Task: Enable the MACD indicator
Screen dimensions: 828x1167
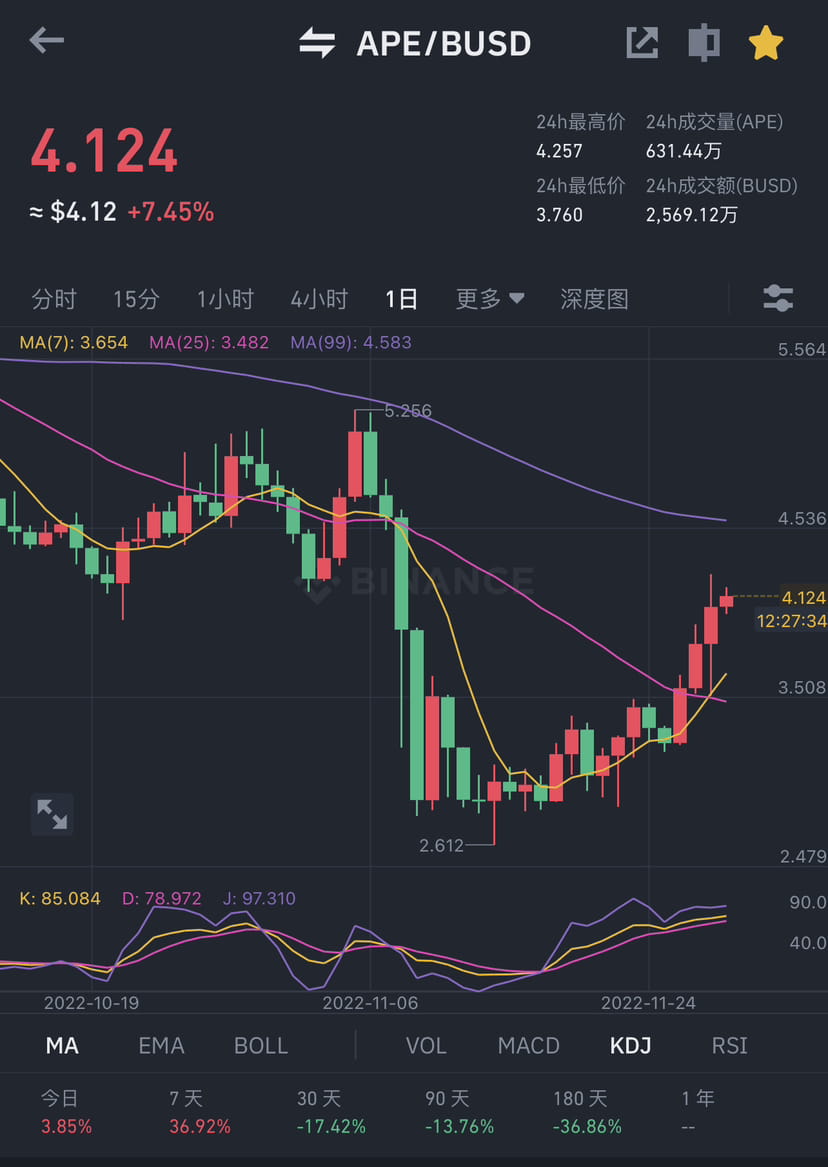Action: (x=528, y=1045)
